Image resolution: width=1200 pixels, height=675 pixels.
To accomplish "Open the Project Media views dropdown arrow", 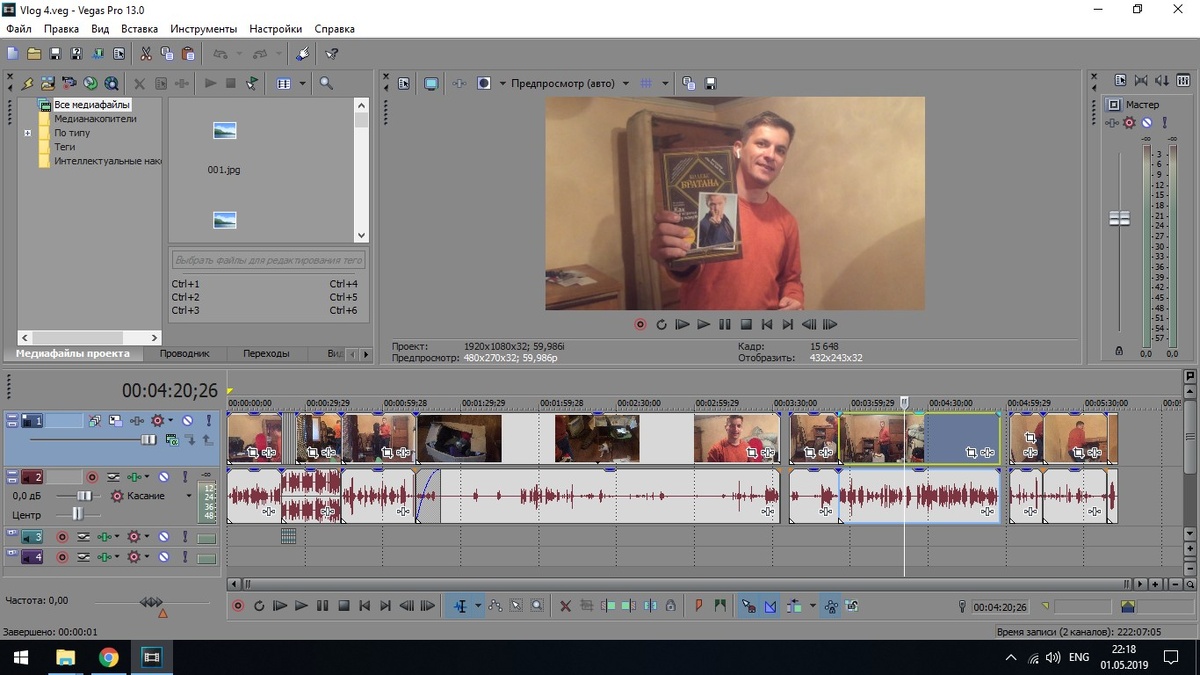I will (302, 83).
